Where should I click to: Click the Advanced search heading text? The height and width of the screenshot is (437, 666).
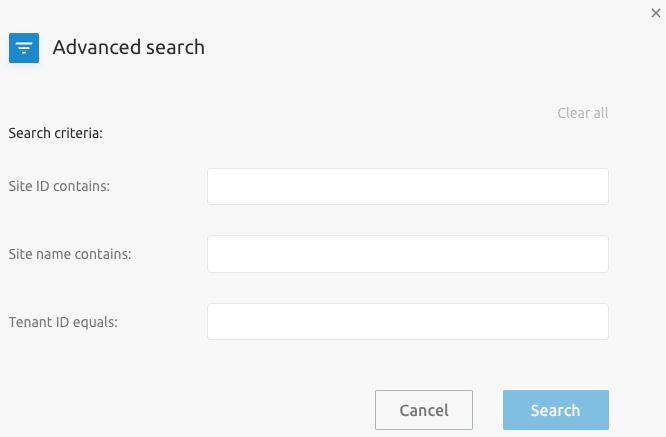pyautogui.click(x=128, y=47)
